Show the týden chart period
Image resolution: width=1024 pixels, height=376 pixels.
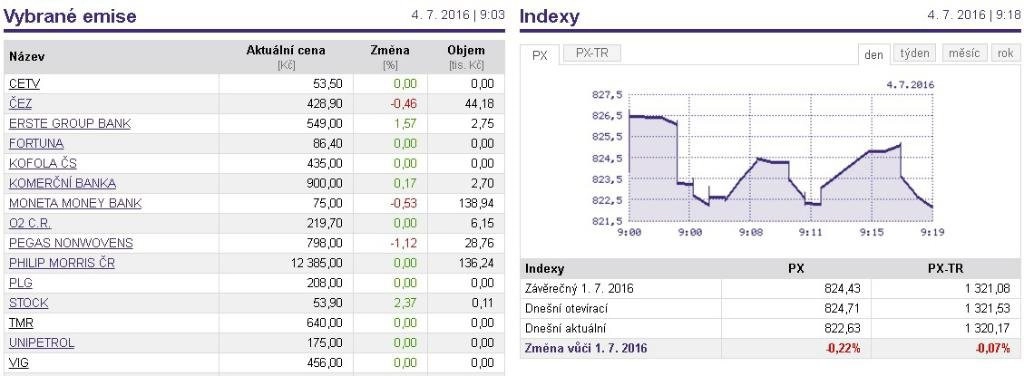914,54
